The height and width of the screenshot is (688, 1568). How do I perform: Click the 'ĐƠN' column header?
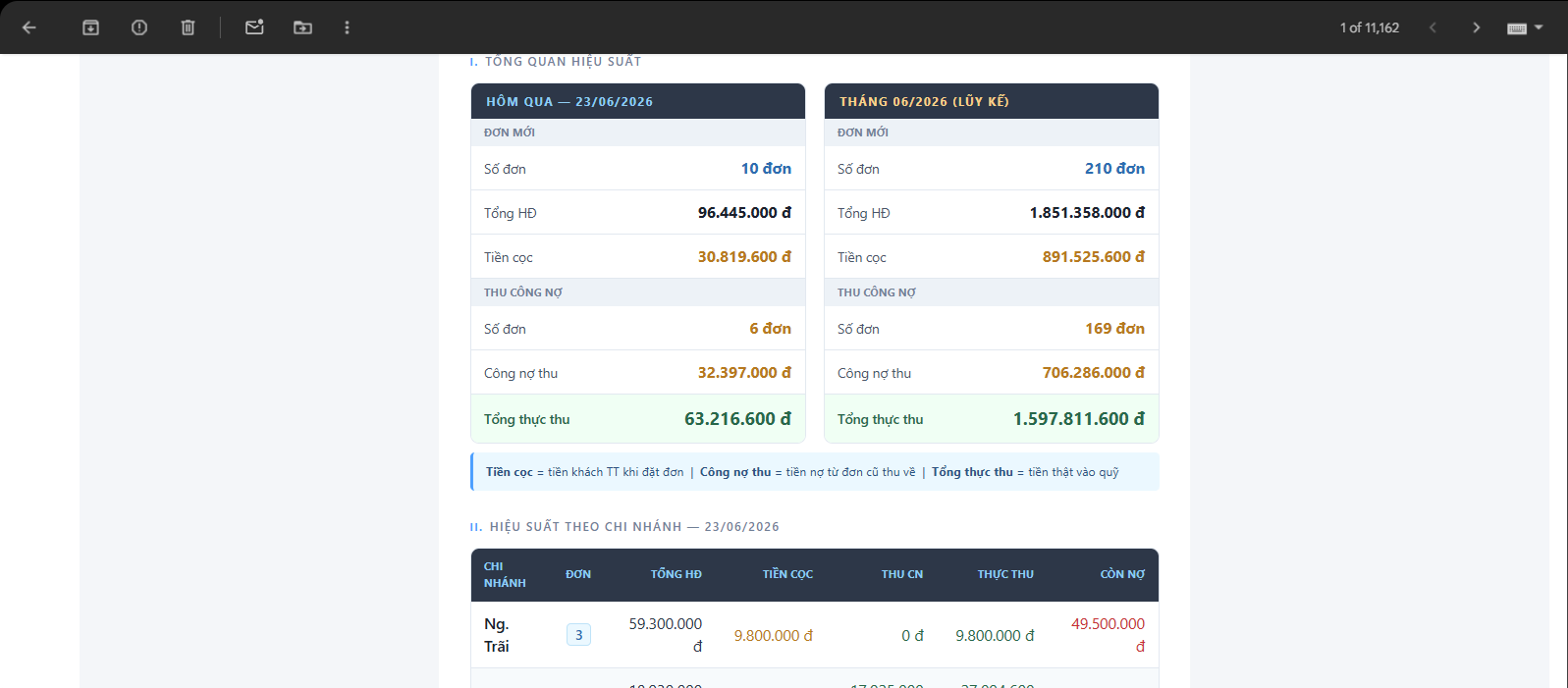click(x=578, y=574)
